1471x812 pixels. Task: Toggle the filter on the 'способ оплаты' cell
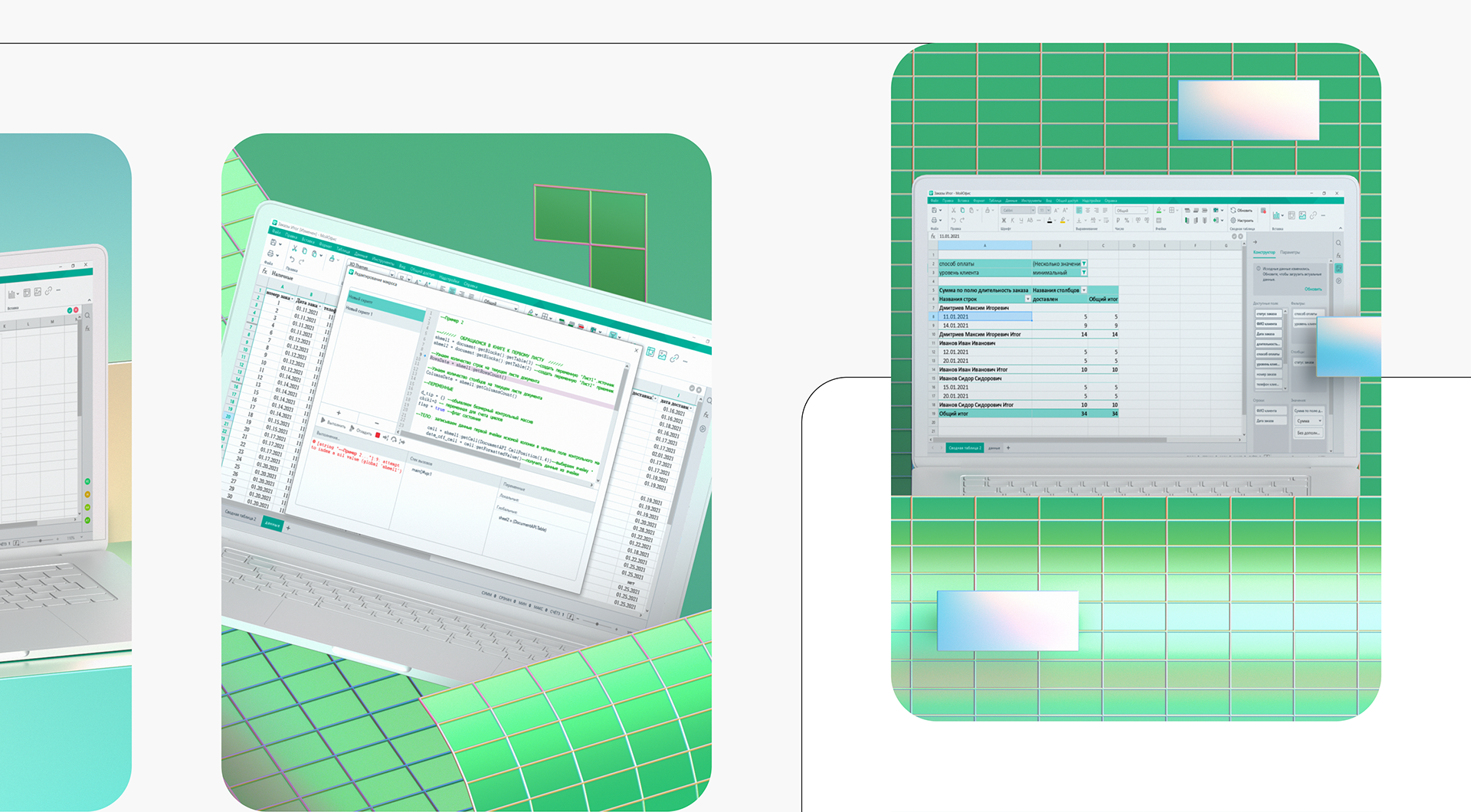(1083, 264)
